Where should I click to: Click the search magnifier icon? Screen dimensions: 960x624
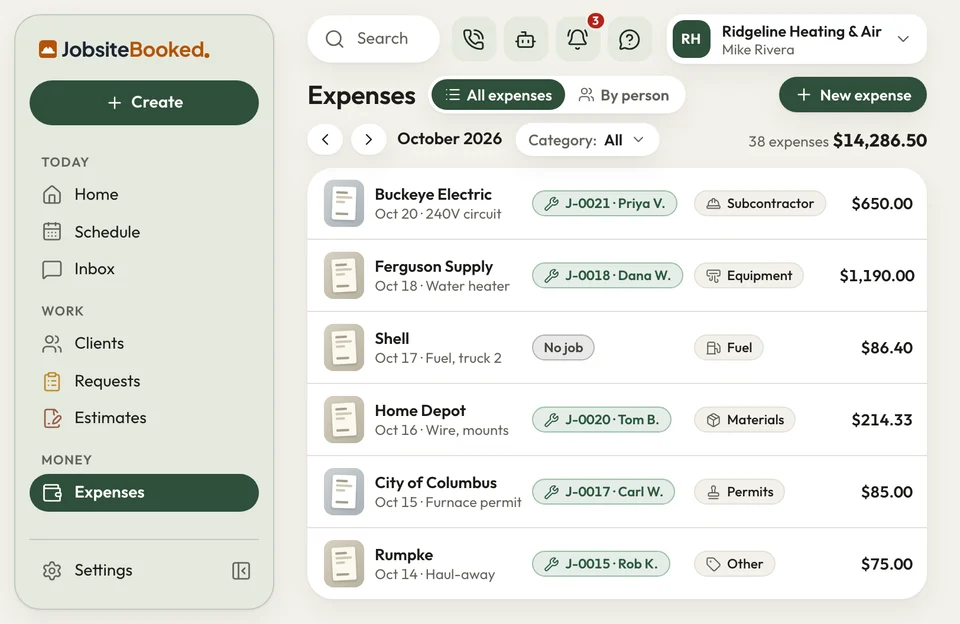pyautogui.click(x=334, y=39)
